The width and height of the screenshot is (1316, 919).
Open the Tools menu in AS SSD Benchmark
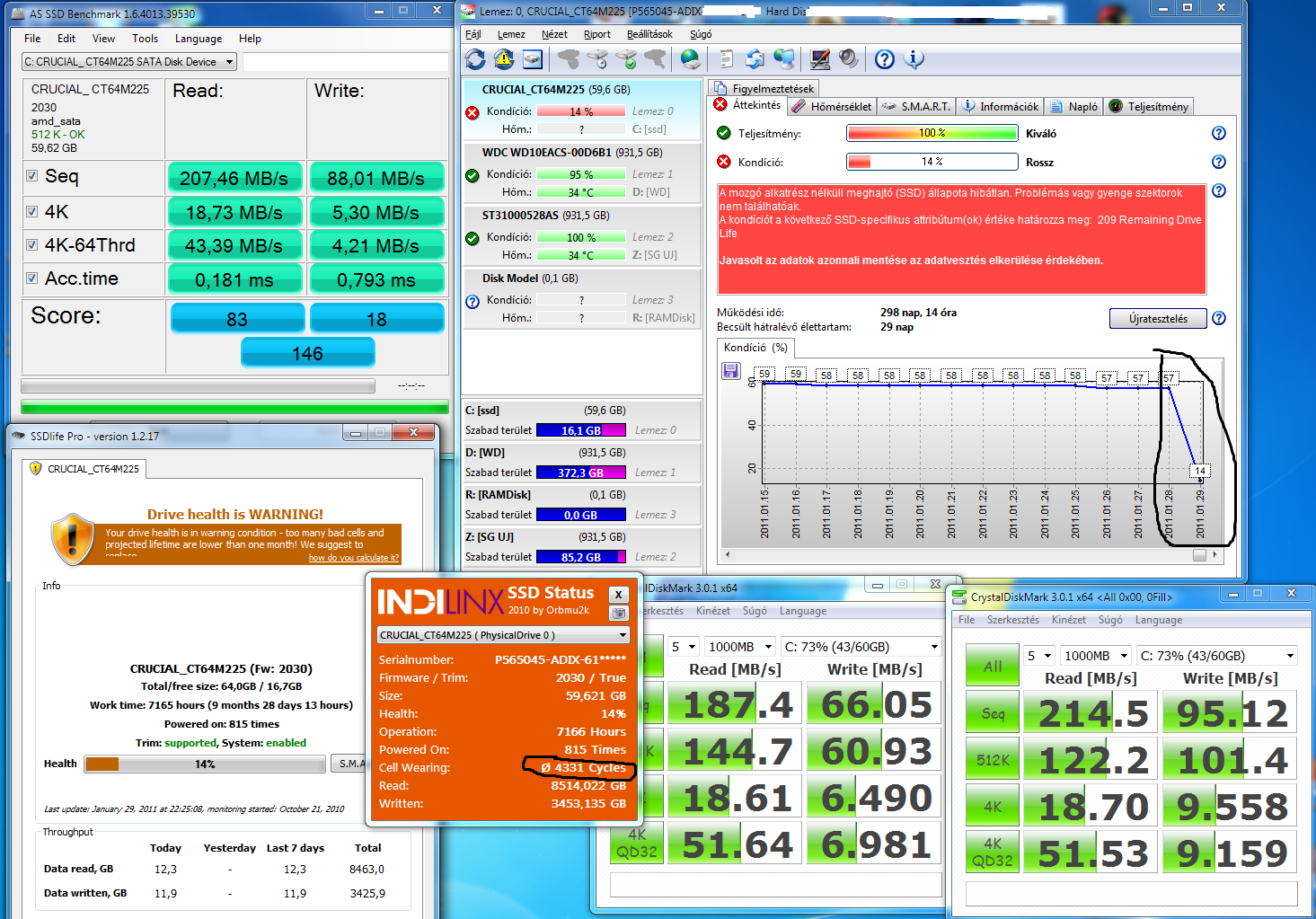[145, 39]
